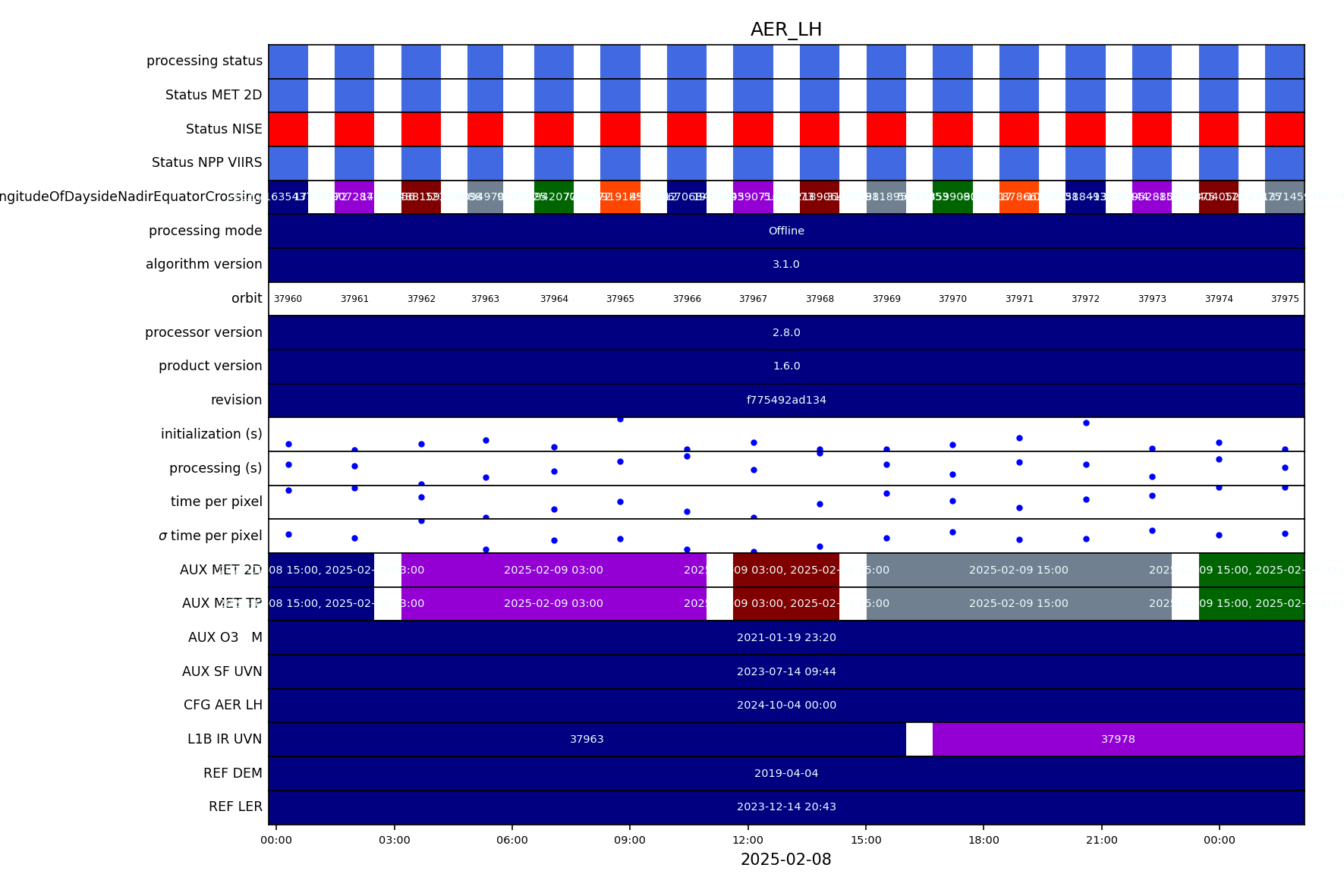Click the gray AUX MET 2D 2025-02-09 15:00 segment

(1018, 570)
